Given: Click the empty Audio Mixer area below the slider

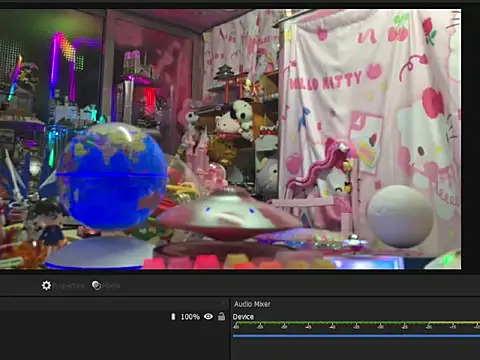Looking at the screenshot, I should click(356, 349).
